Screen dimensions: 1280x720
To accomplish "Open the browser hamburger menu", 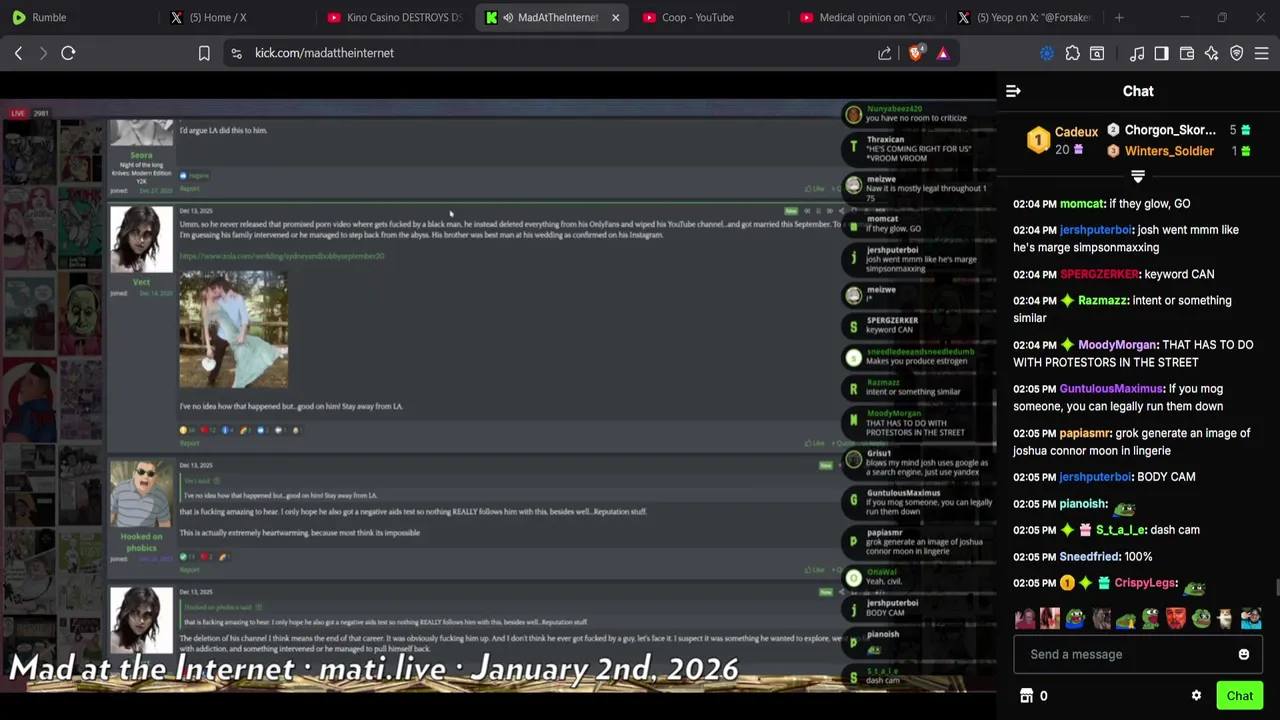I will (1261, 53).
